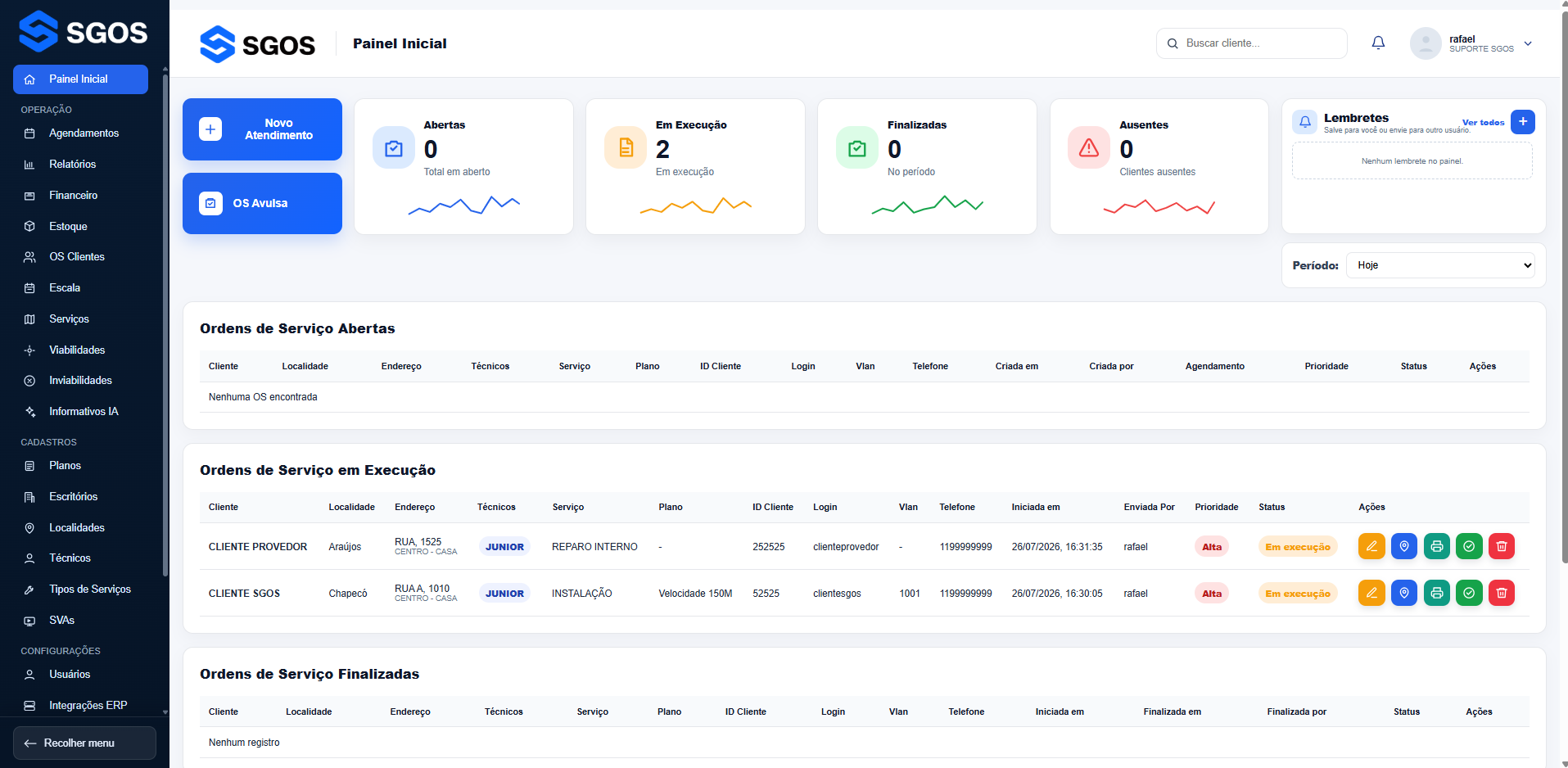Open Usuários in the sidebar
The width and height of the screenshot is (1568, 768).
80,675
